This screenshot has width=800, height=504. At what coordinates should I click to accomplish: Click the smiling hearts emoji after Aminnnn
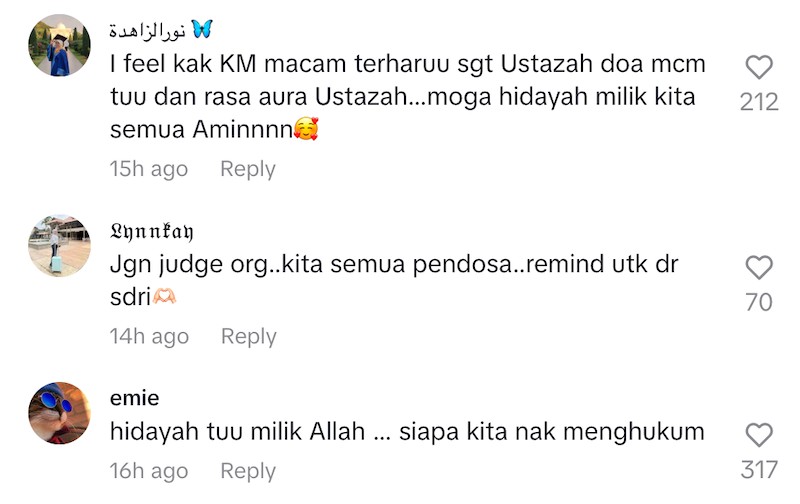point(306,129)
